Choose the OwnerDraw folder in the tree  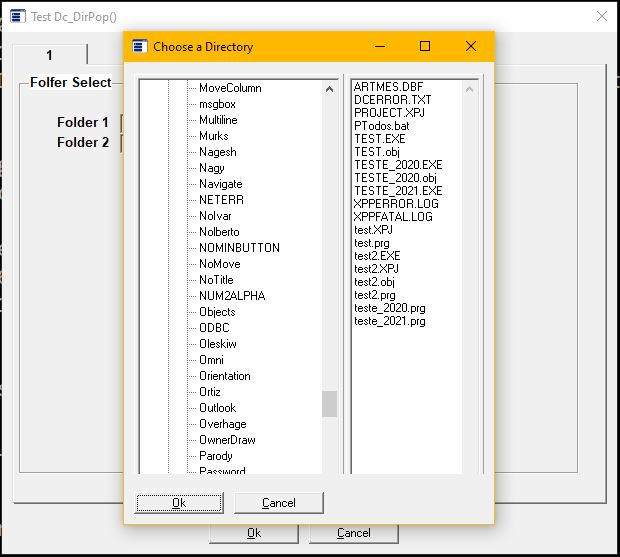(227, 440)
